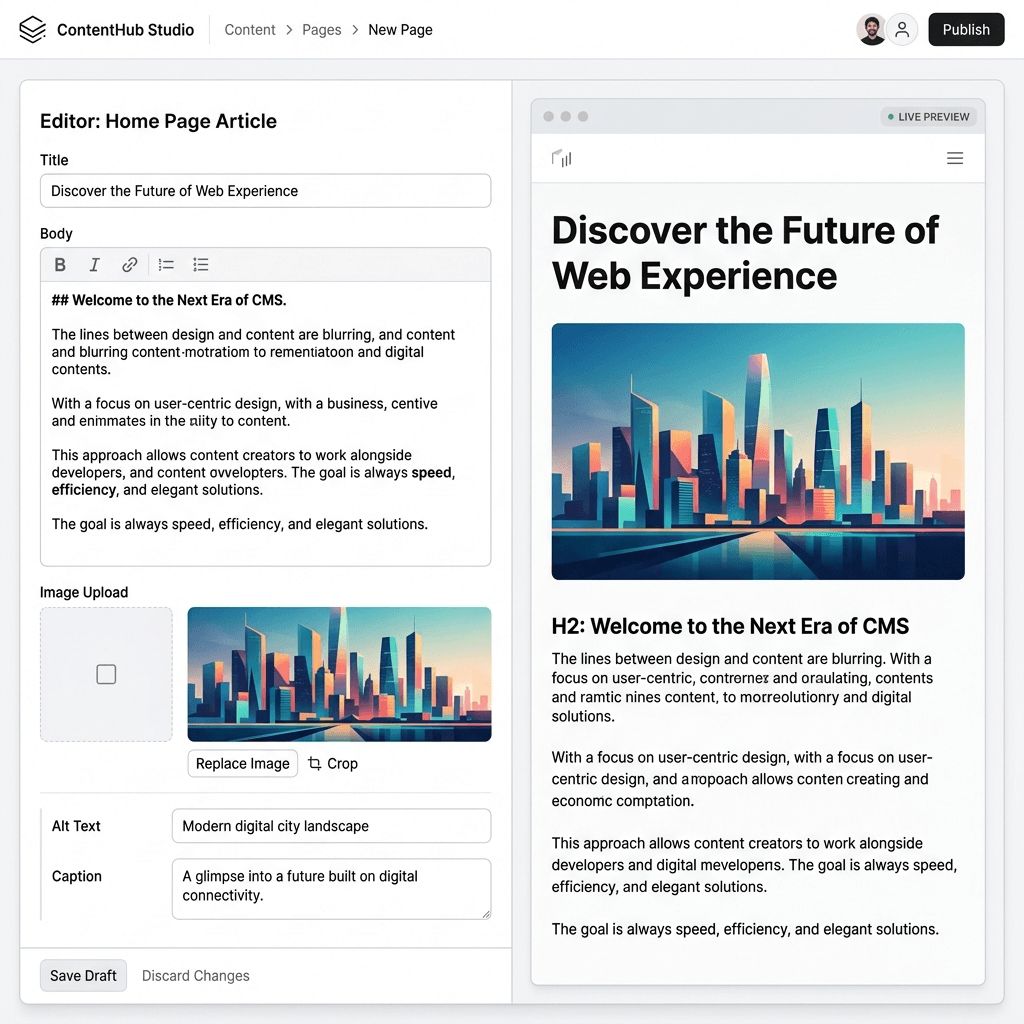Click the crop icon next to Crop
Screen dimensions: 1024x1024
314,763
